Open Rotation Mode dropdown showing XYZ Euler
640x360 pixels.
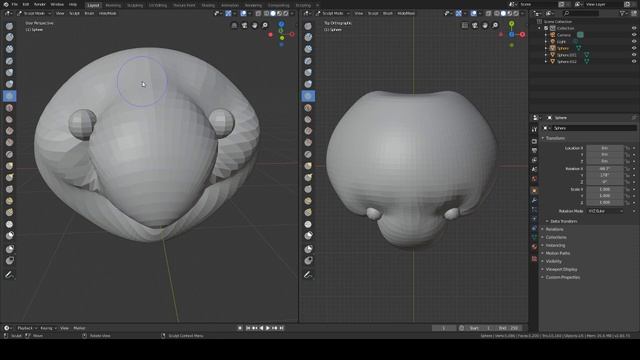click(x=606, y=211)
